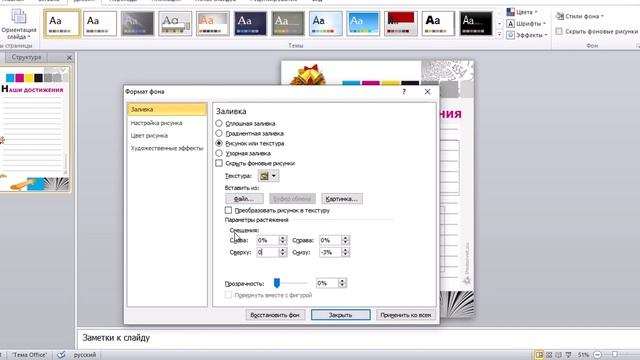The width and height of the screenshot is (640, 360).
Task: Open the Цвет рисунка category
Action: pos(149,136)
